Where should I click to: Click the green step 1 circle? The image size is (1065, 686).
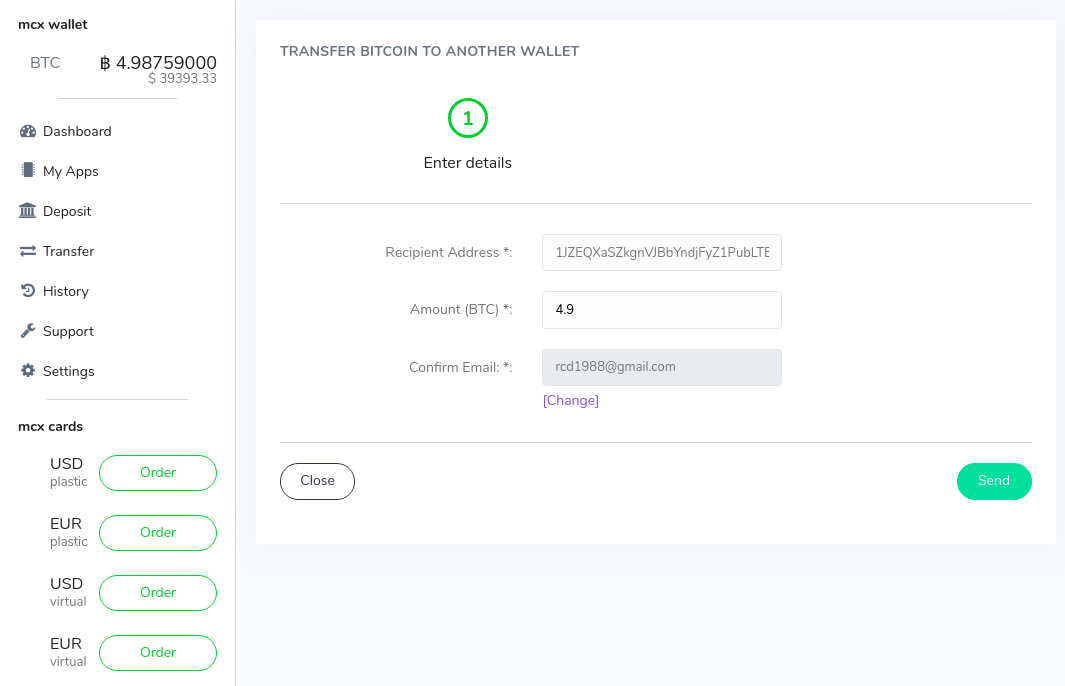pyautogui.click(x=468, y=118)
